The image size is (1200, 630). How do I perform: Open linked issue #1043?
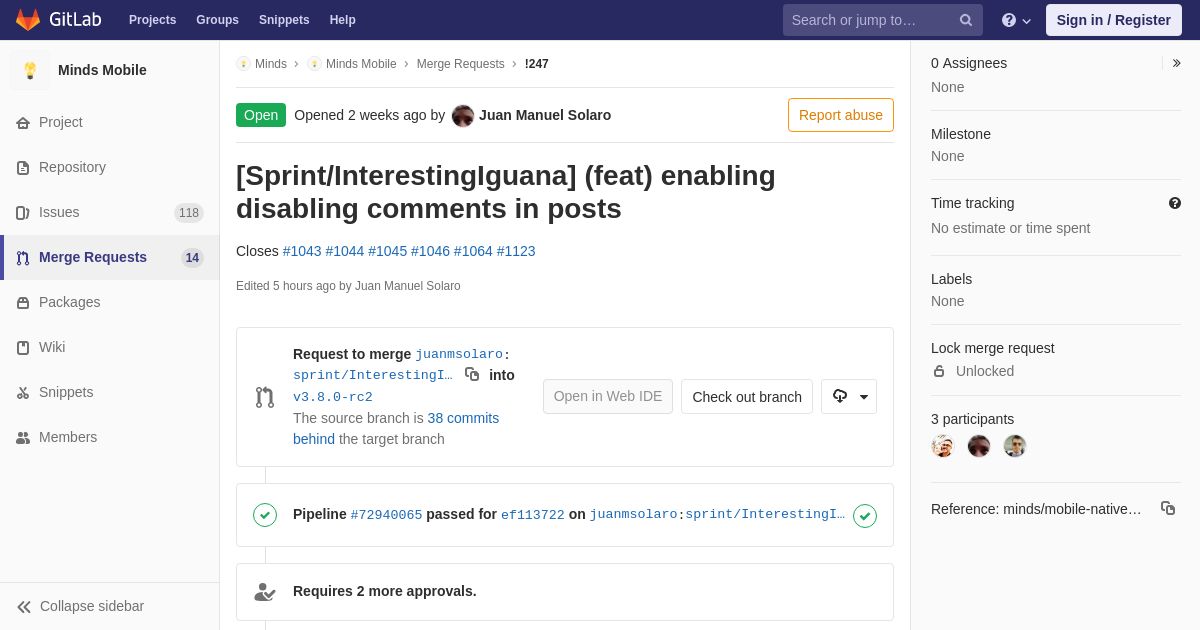tap(302, 251)
